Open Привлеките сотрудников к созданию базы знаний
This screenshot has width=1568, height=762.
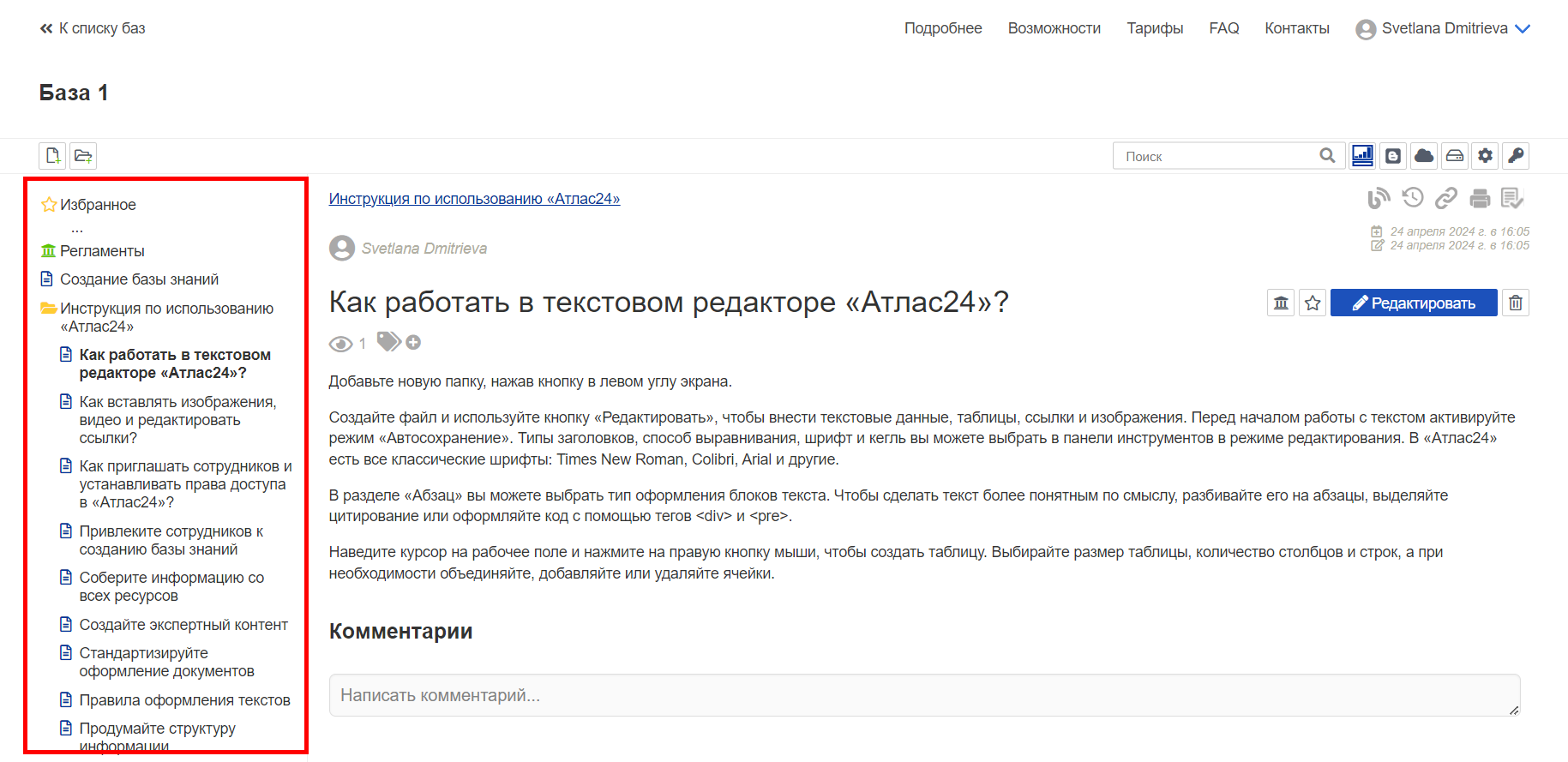171,540
